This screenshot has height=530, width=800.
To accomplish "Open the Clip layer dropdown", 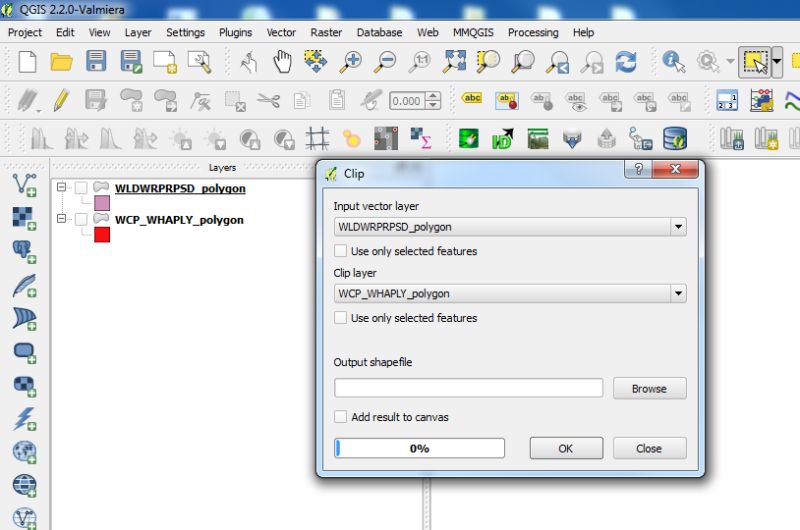I will click(x=678, y=293).
